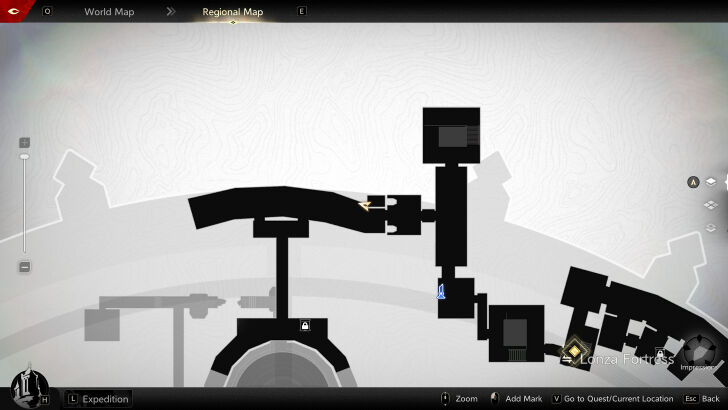Select the bottom floor layer icon

tap(711, 228)
